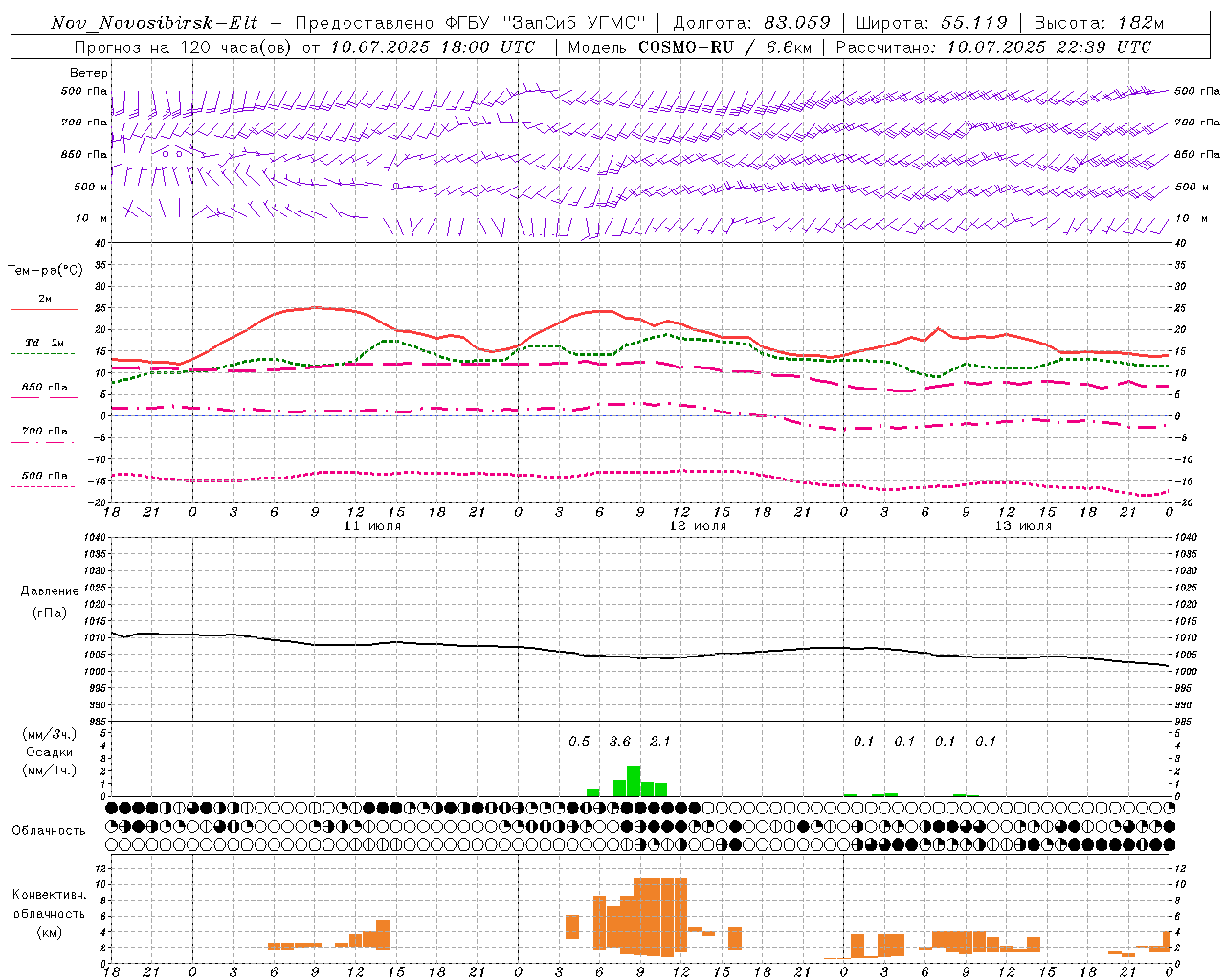Click the "10 м" wind level label on the left axis
Image resolution: width=1225 pixels, height=980 pixels.
click(92, 218)
